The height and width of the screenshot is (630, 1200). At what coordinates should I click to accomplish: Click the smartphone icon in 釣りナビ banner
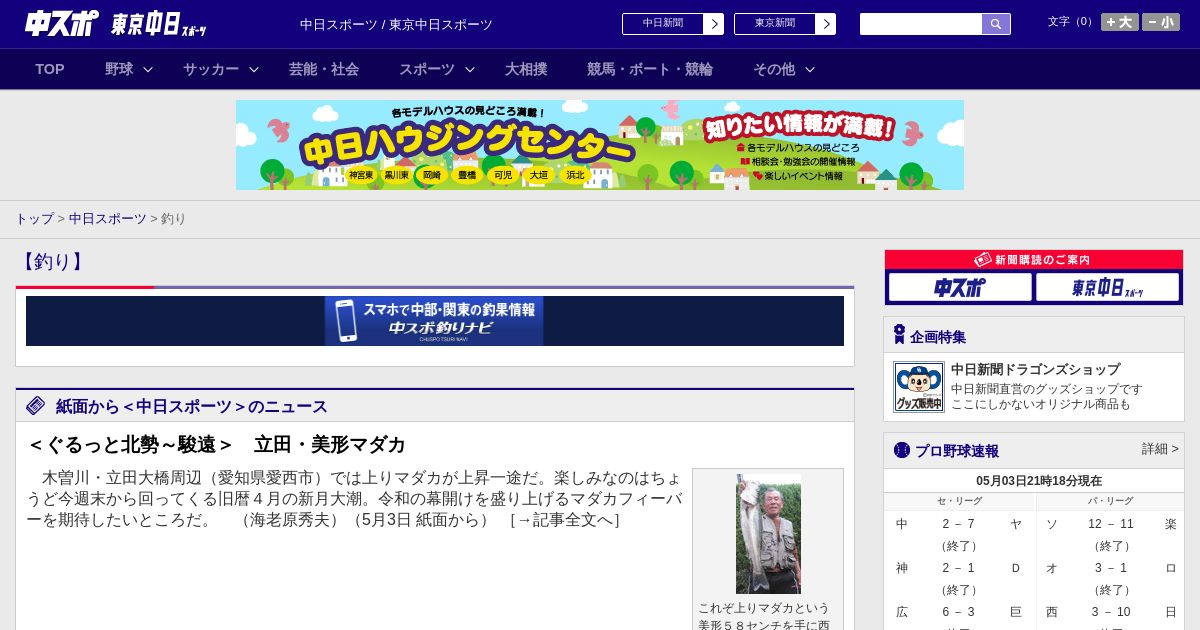click(x=346, y=321)
